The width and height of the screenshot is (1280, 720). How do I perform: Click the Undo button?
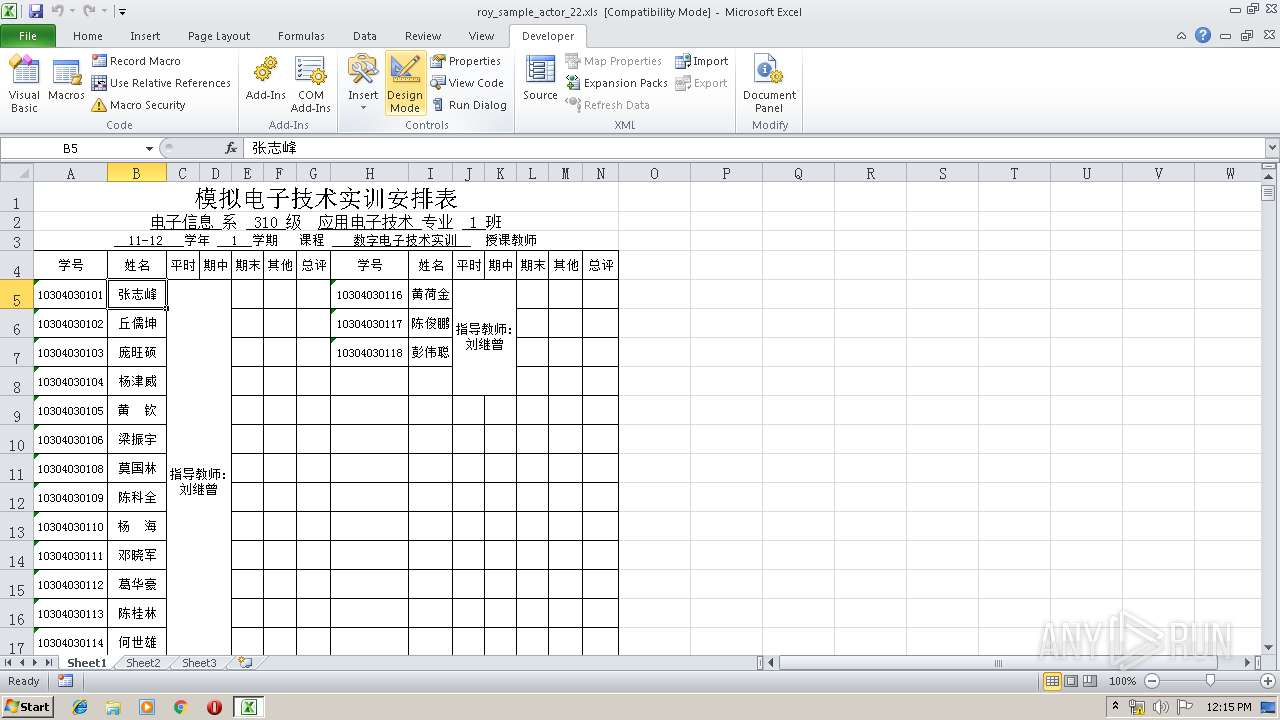(58, 11)
